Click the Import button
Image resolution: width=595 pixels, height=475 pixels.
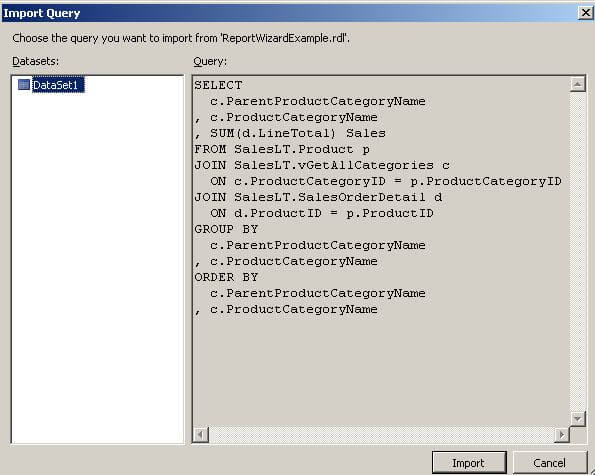[469, 463]
